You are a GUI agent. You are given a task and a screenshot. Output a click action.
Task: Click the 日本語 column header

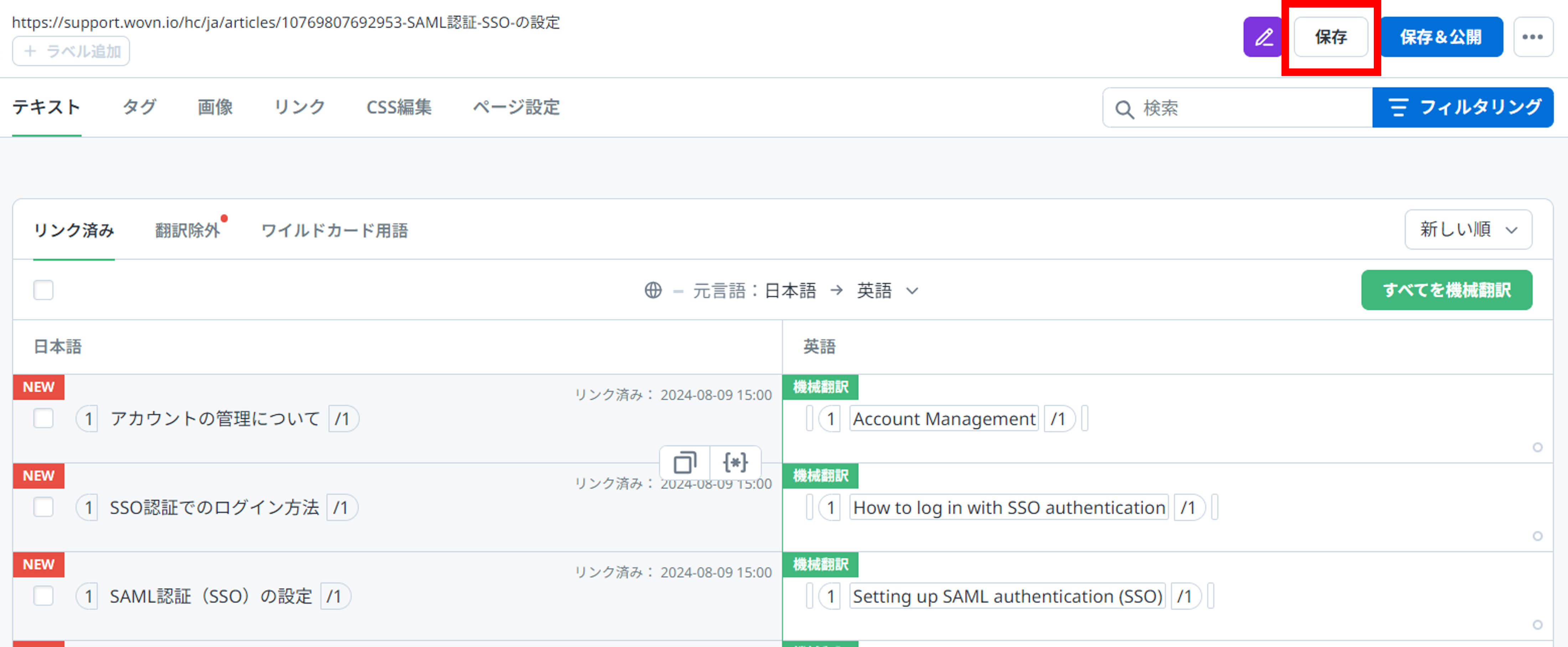(x=57, y=347)
